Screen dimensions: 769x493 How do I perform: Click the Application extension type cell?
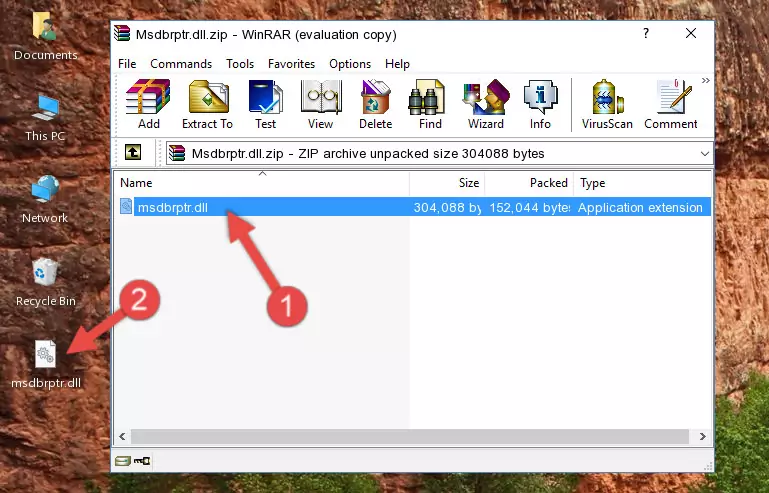pyautogui.click(x=640, y=207)
